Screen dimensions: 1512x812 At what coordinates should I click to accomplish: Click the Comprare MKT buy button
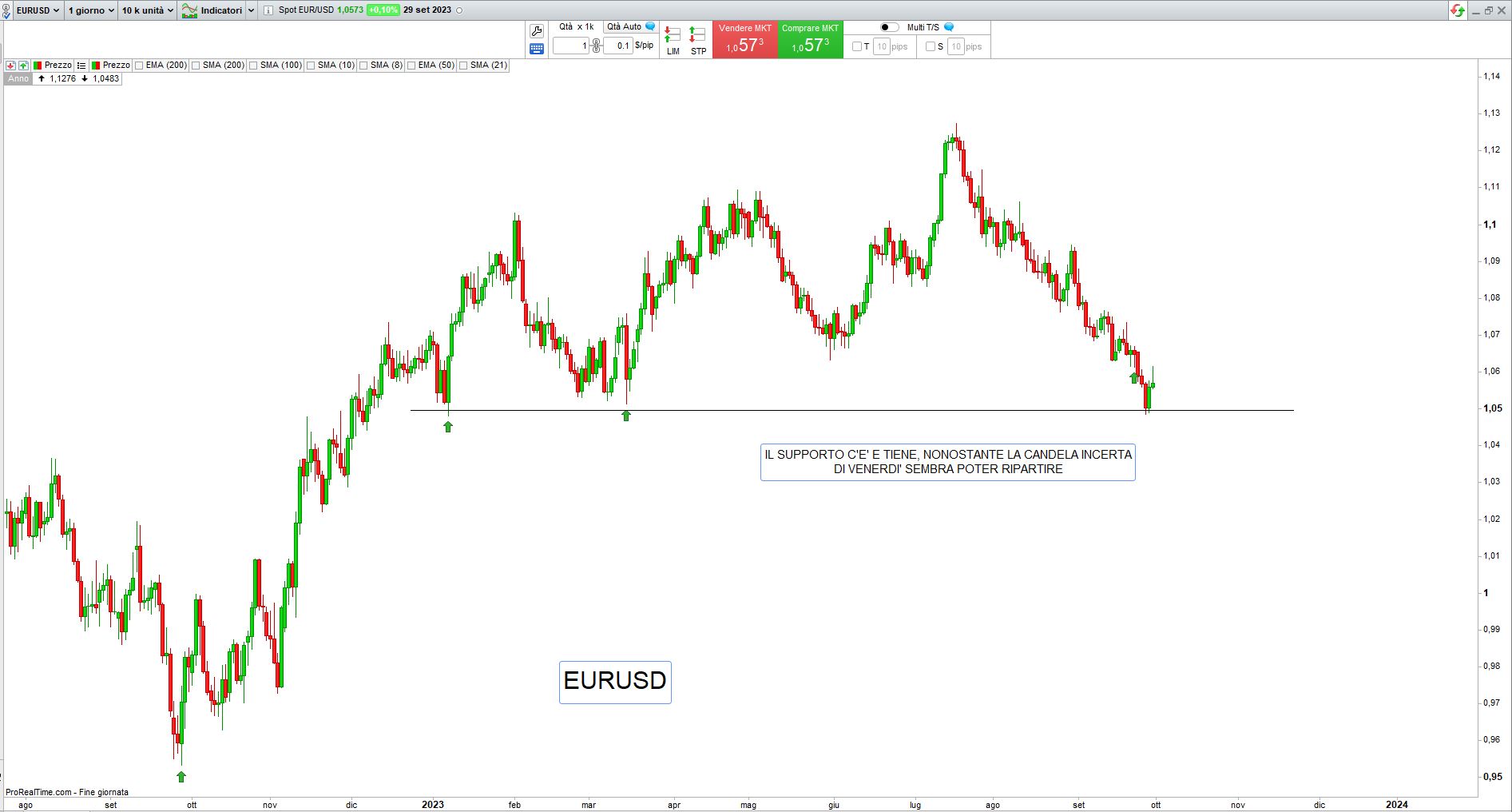pos(810,40)
